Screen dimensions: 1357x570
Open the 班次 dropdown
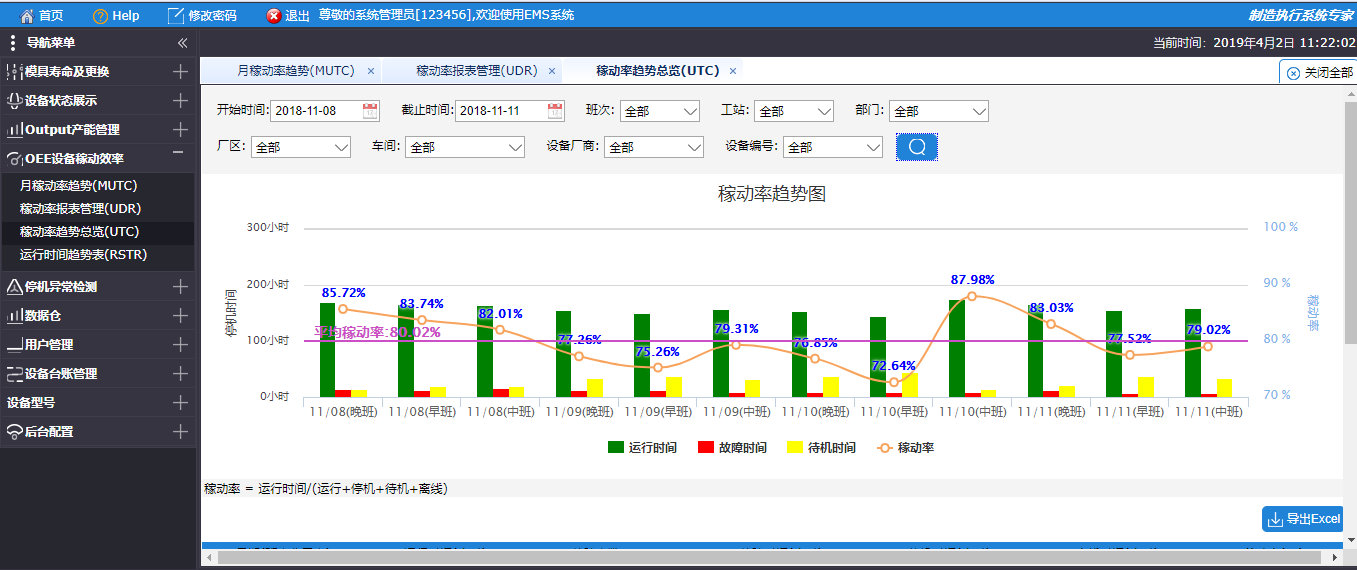[659, 111]
